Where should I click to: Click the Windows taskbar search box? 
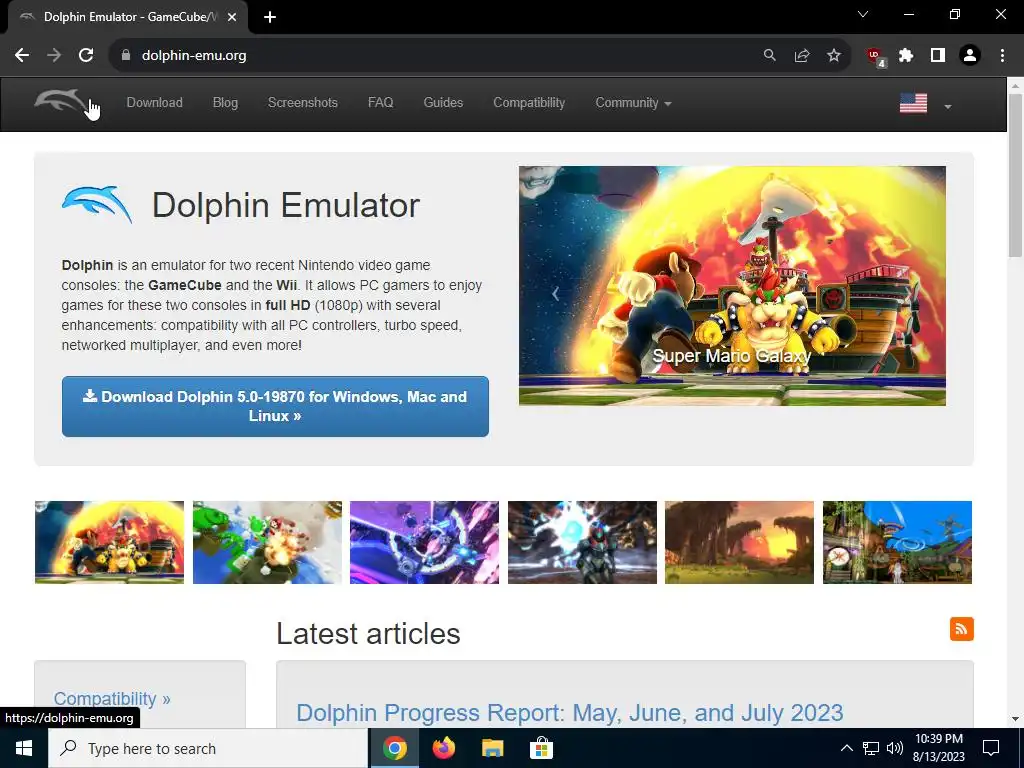pos(208,748)
